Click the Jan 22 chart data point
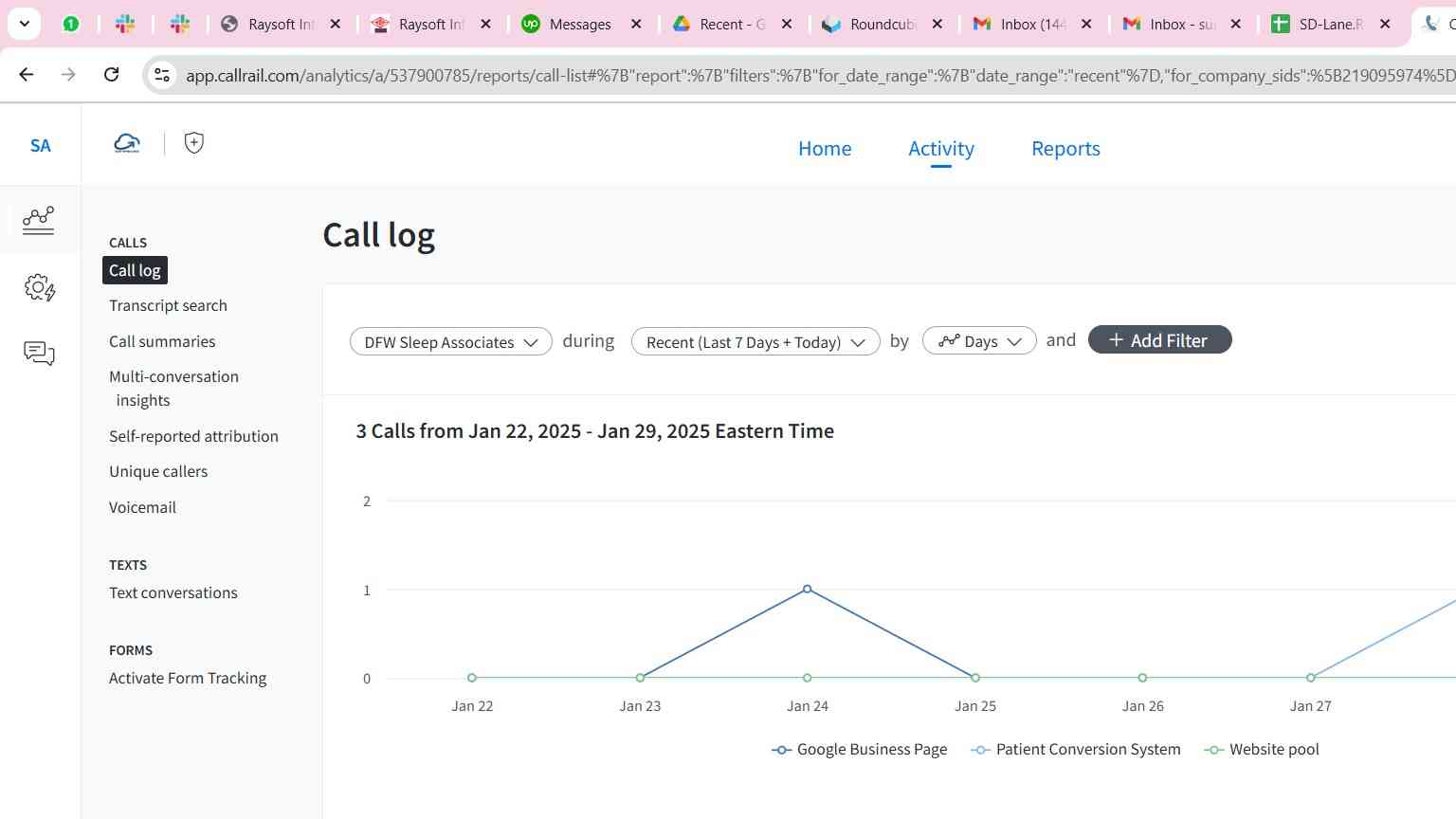1456x819 pixels. click(472, 678)
